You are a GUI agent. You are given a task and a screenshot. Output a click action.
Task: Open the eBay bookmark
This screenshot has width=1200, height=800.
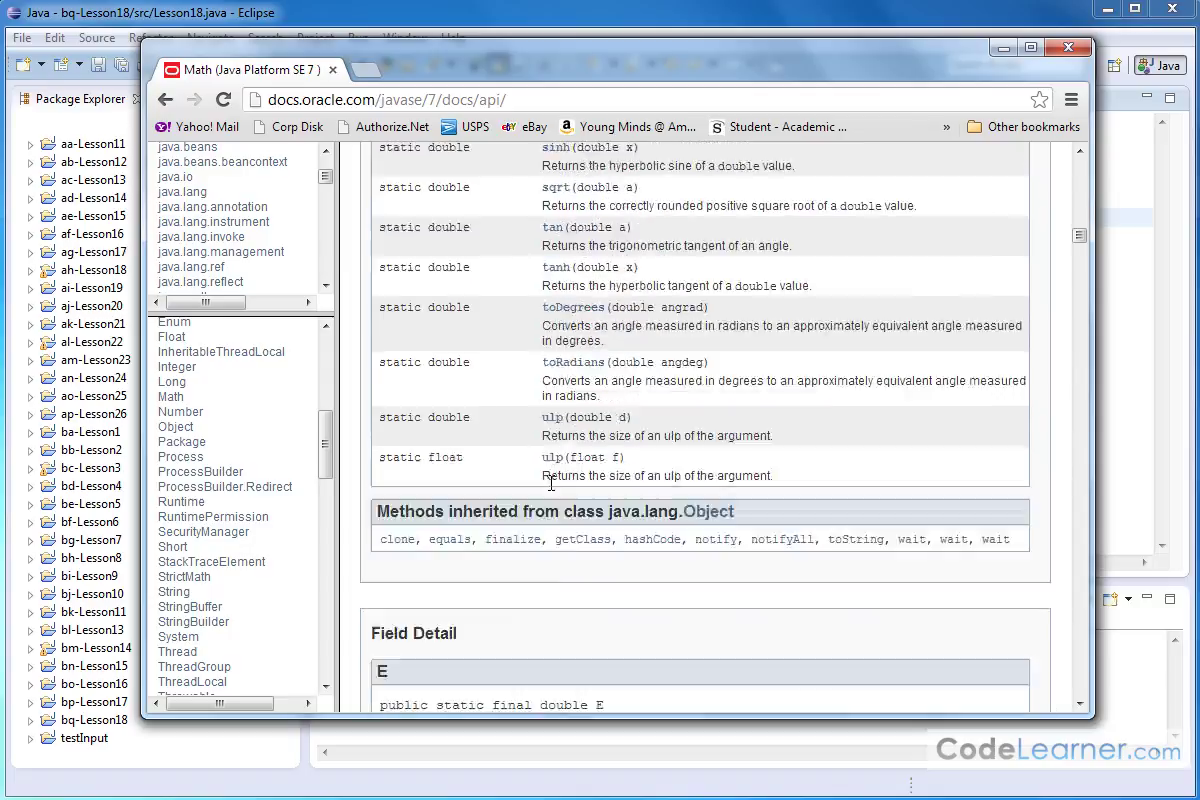pos(524,127)
